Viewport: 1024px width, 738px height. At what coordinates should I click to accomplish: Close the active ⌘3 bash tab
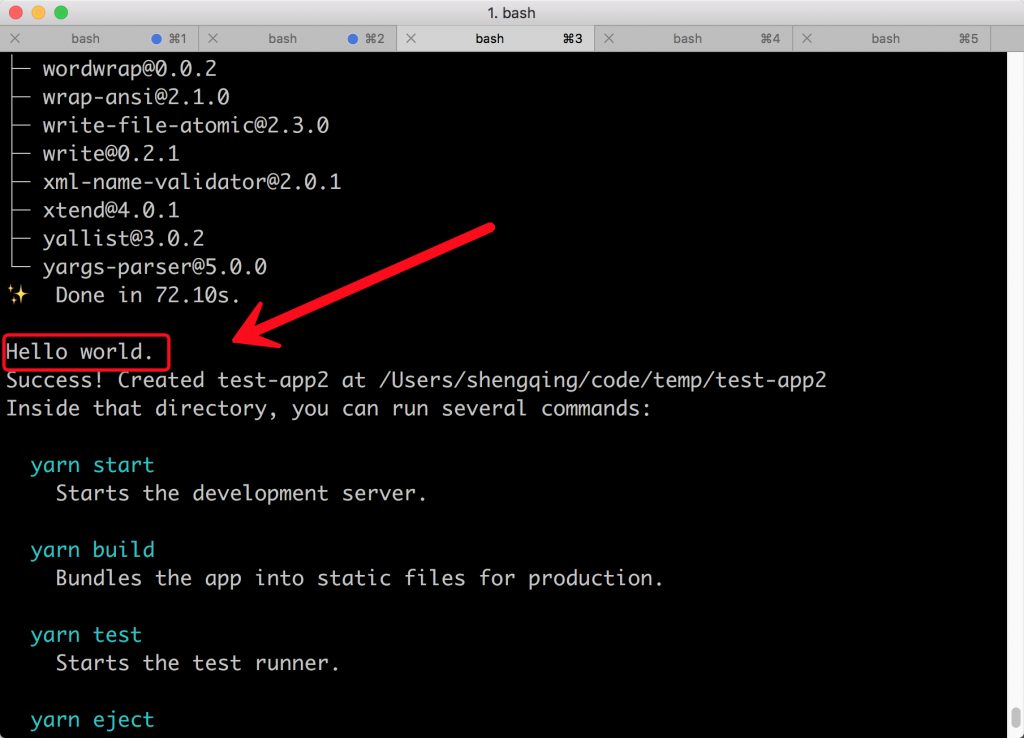[x=410, y=39]
